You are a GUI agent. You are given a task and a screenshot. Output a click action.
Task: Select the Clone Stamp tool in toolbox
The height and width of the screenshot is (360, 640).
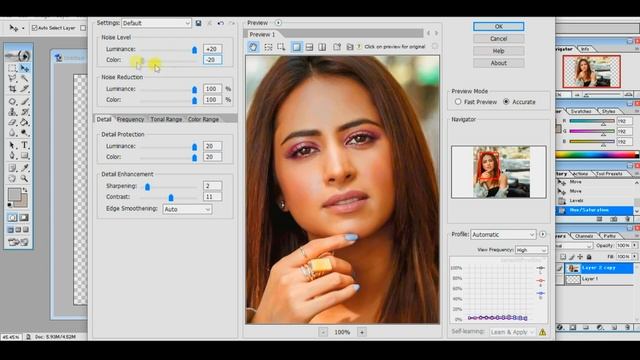click(x=12, y=111)
